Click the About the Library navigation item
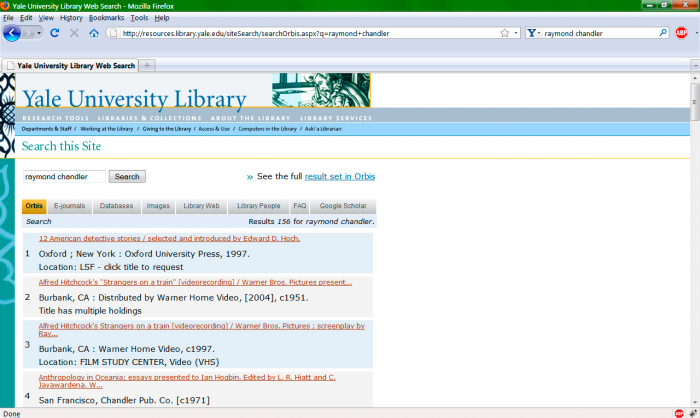The image size is (700, 418). pyautogui.click(x=250, y=118)
